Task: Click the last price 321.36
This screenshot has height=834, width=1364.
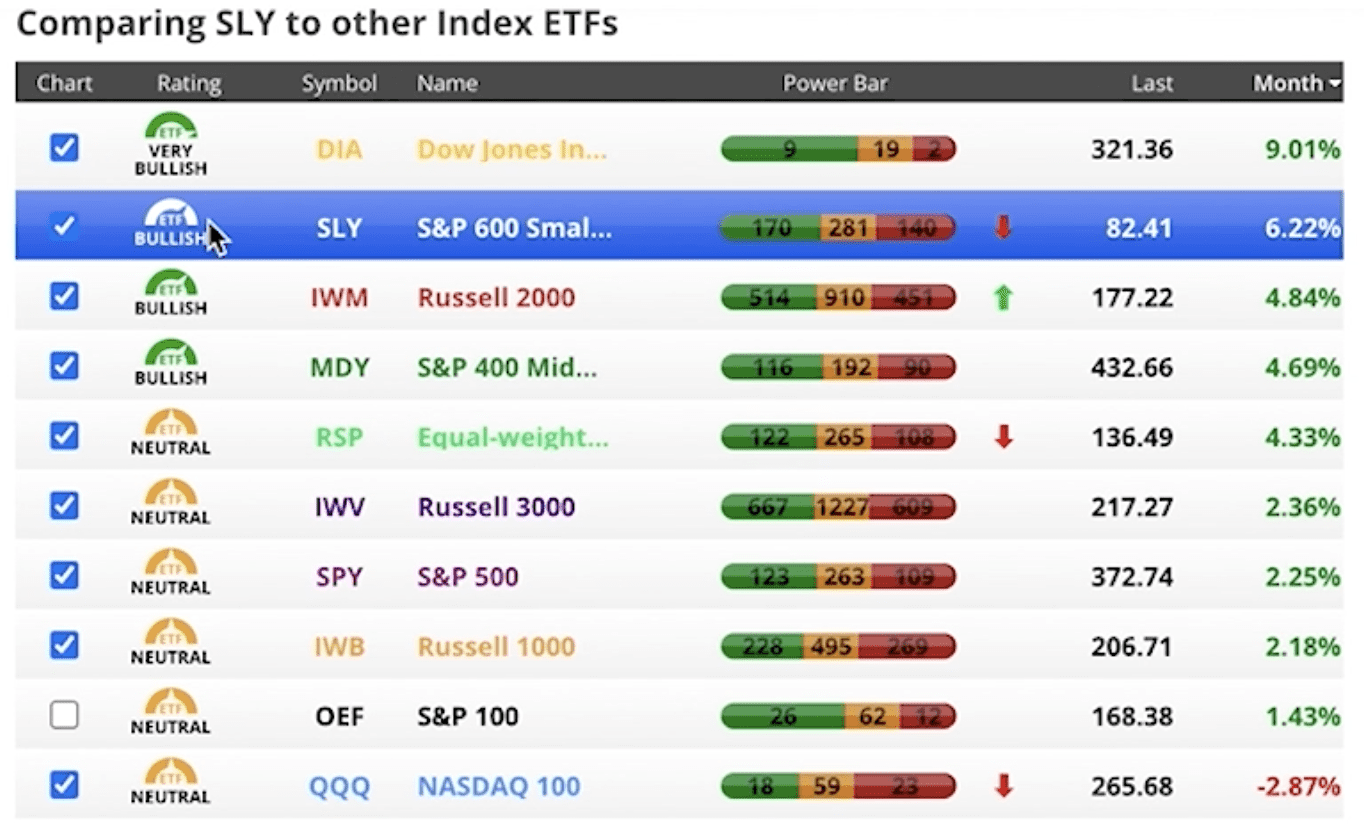Action: (x=1132, y=150)
